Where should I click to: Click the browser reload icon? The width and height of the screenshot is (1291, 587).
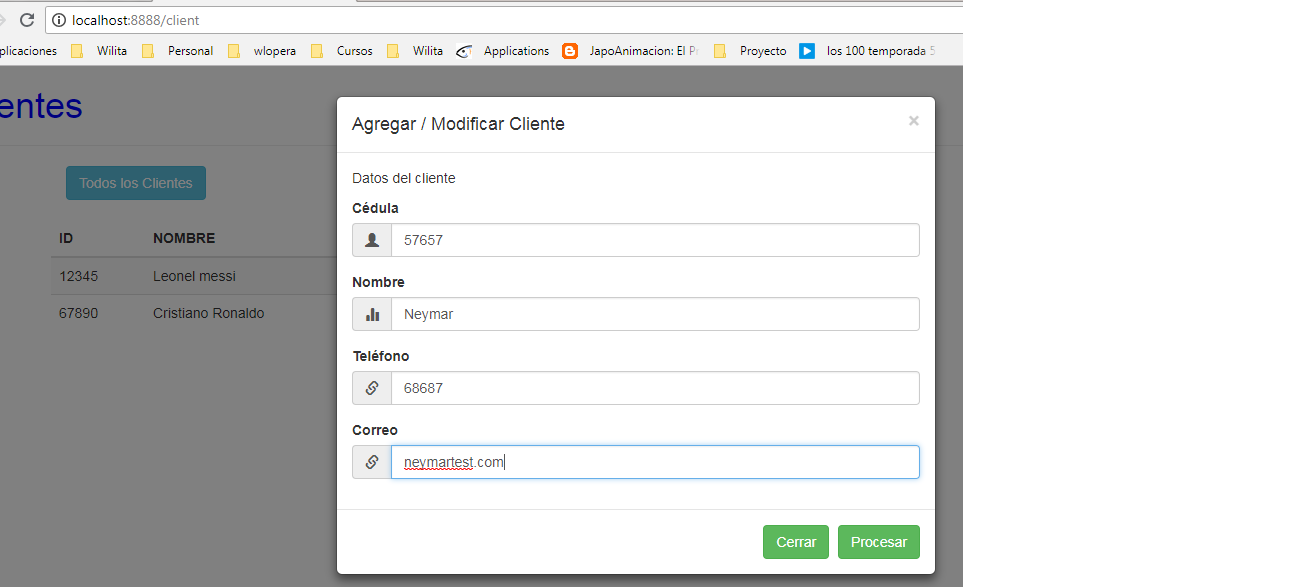pos(26,19)
